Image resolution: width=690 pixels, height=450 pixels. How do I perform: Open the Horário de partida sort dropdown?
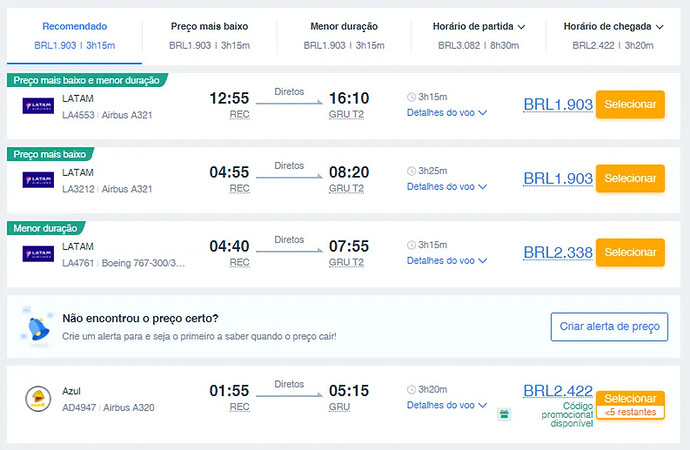(479, 27)
